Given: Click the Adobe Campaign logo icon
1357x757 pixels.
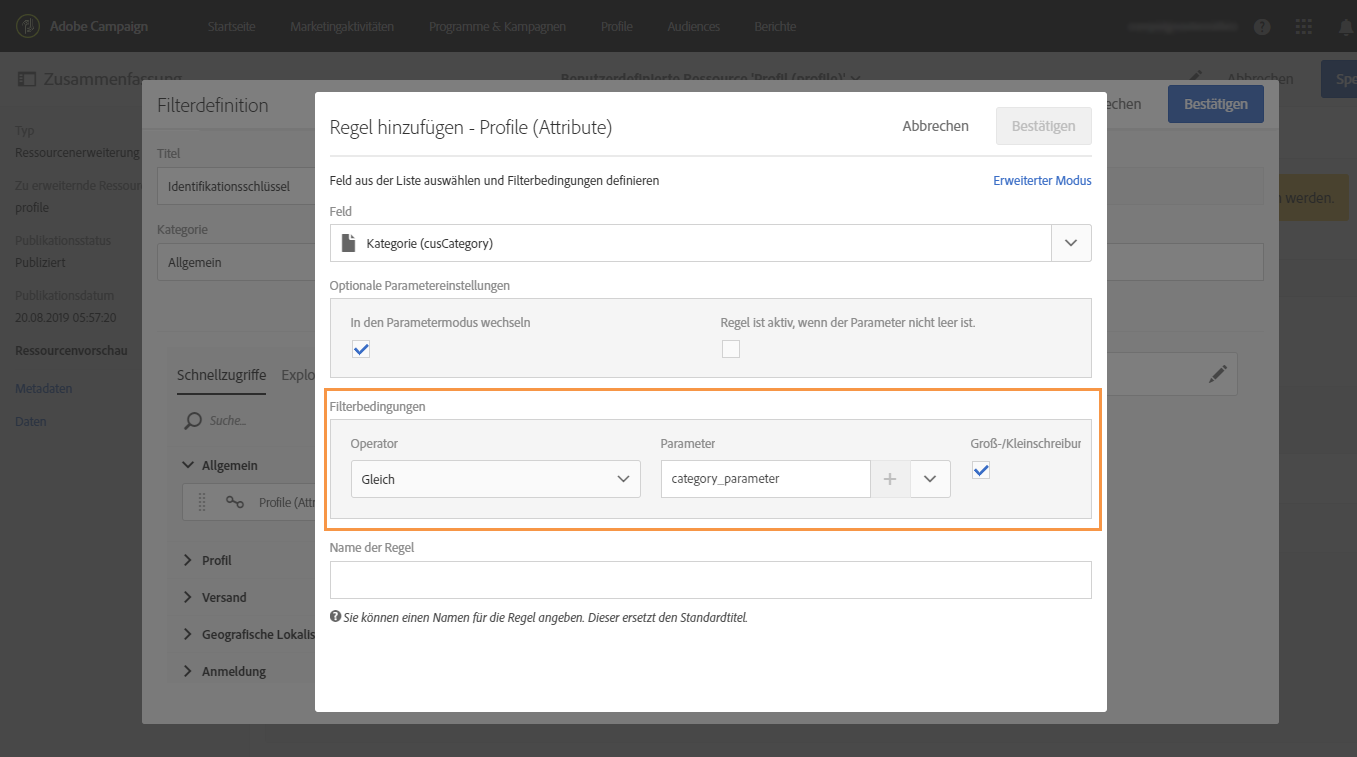Looking at the screenshot, I should (29, 26).
